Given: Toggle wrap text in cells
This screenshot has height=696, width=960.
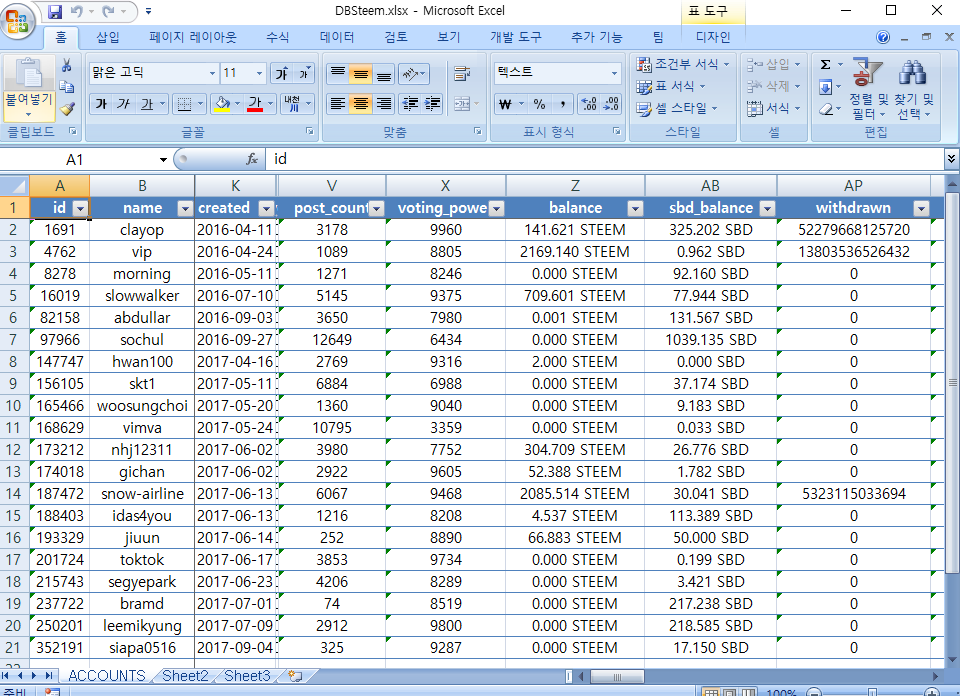Looking at the screenshot, I should coord(462,74).
